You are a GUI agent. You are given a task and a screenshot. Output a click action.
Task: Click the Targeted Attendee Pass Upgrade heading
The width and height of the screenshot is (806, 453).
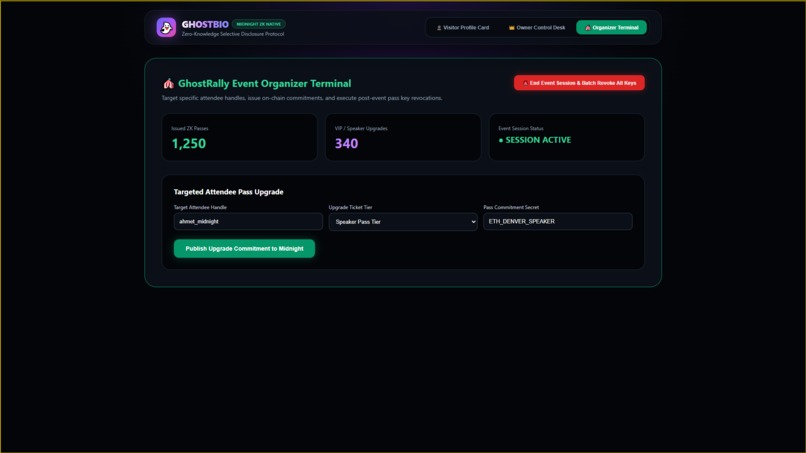click(x=228, y=192)
